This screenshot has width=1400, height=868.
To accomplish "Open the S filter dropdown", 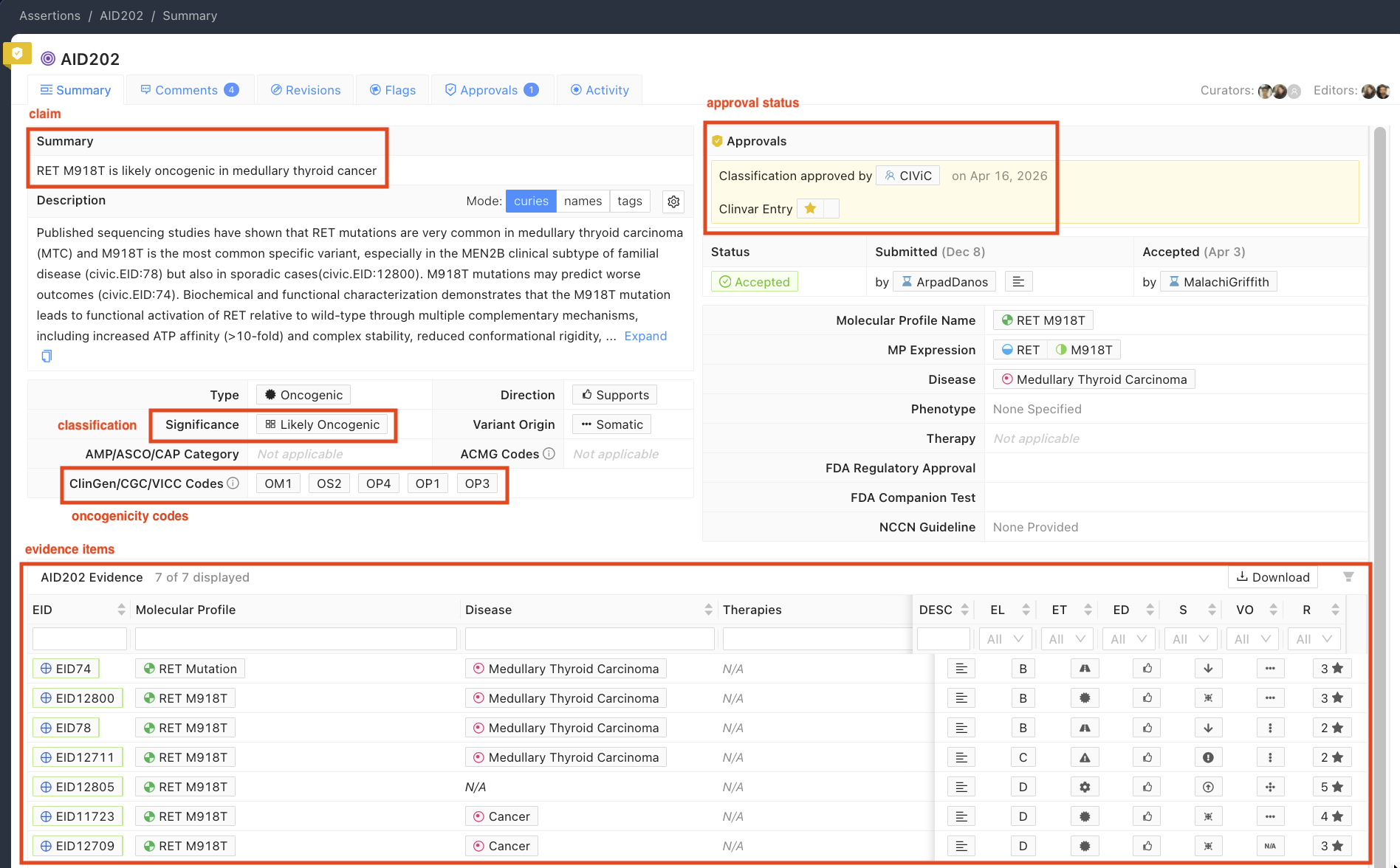I will (1191, 639).
